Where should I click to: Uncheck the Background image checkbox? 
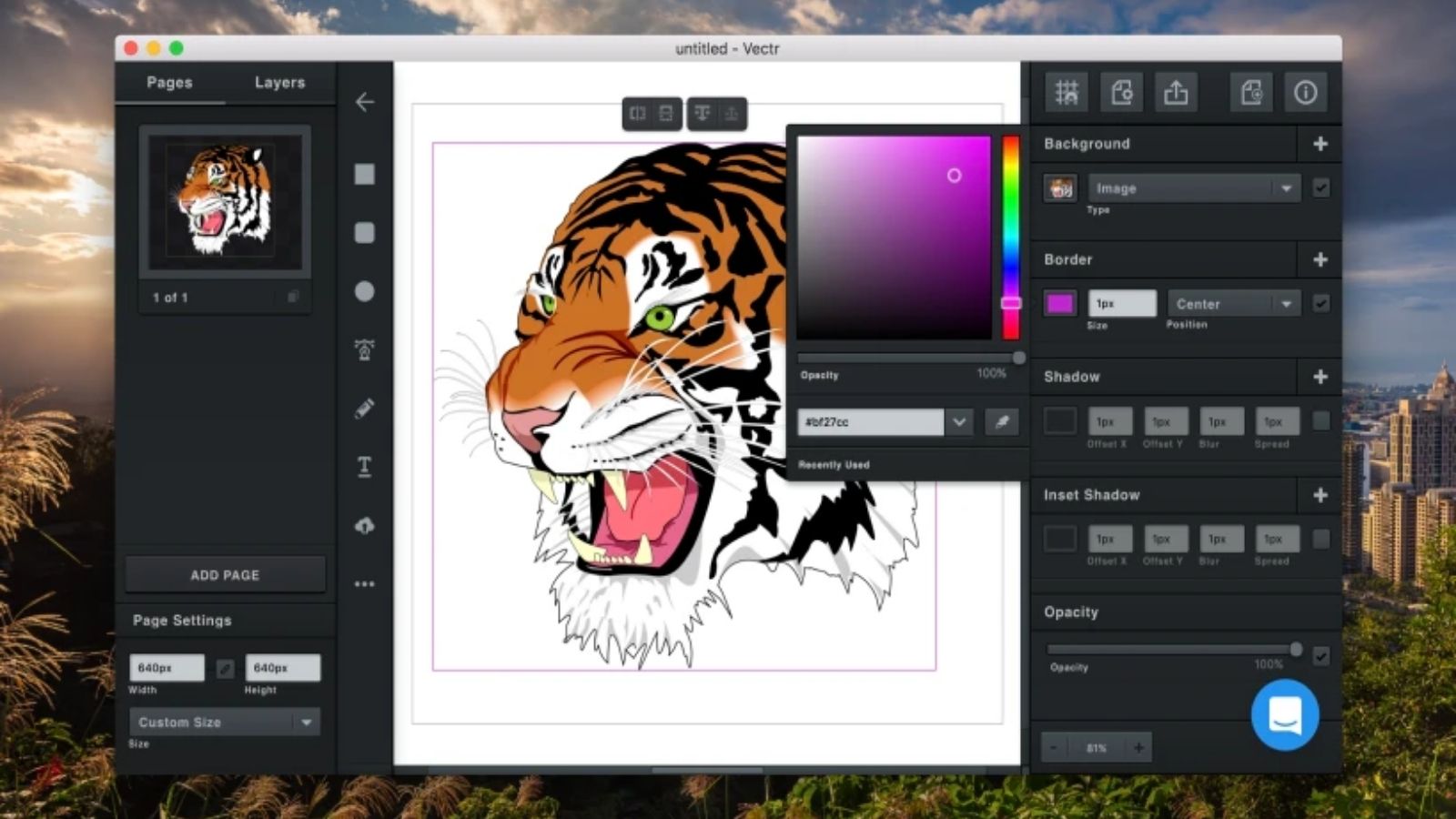tap(1320, 187)
